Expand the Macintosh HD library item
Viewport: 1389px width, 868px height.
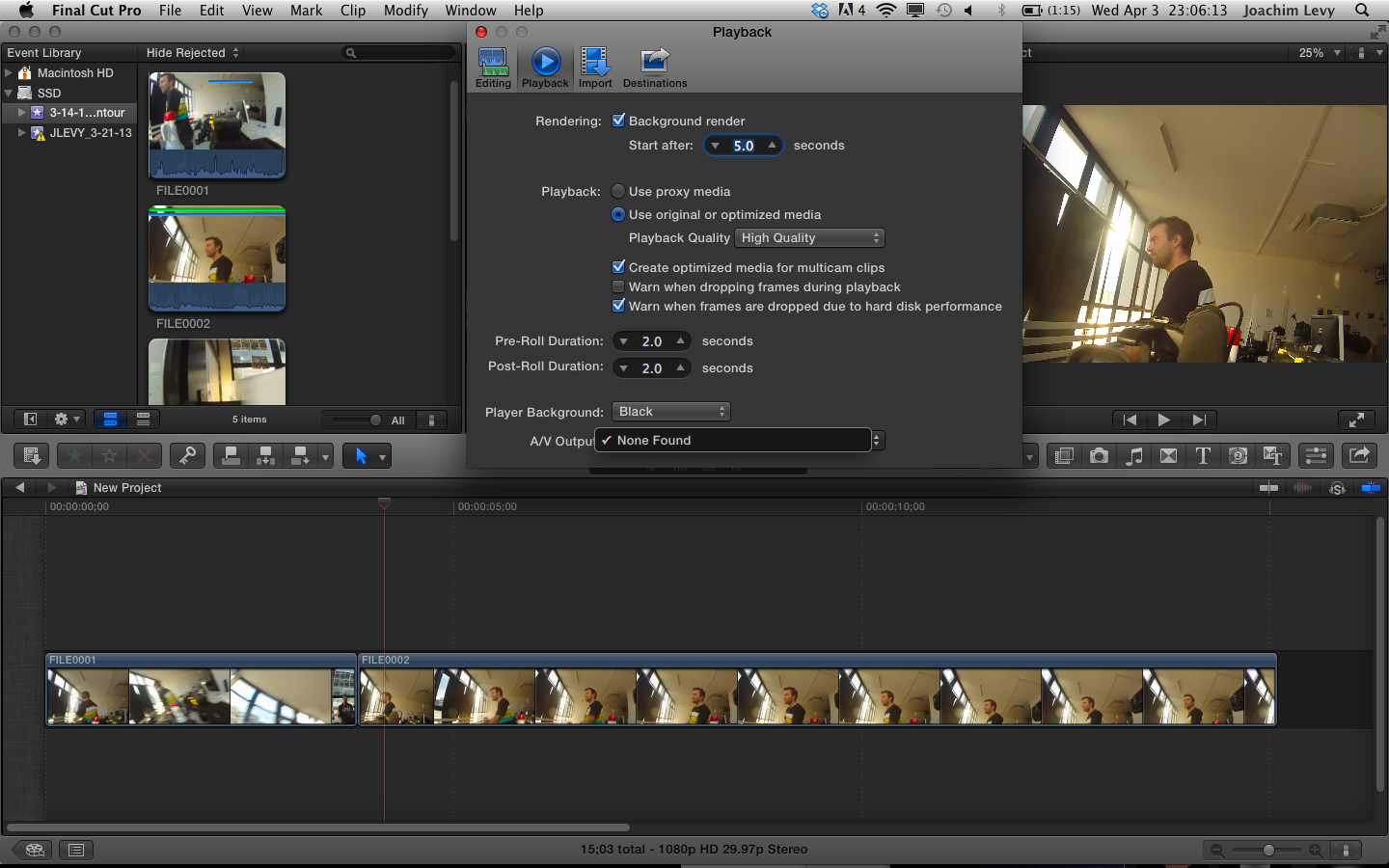[9, 72]
